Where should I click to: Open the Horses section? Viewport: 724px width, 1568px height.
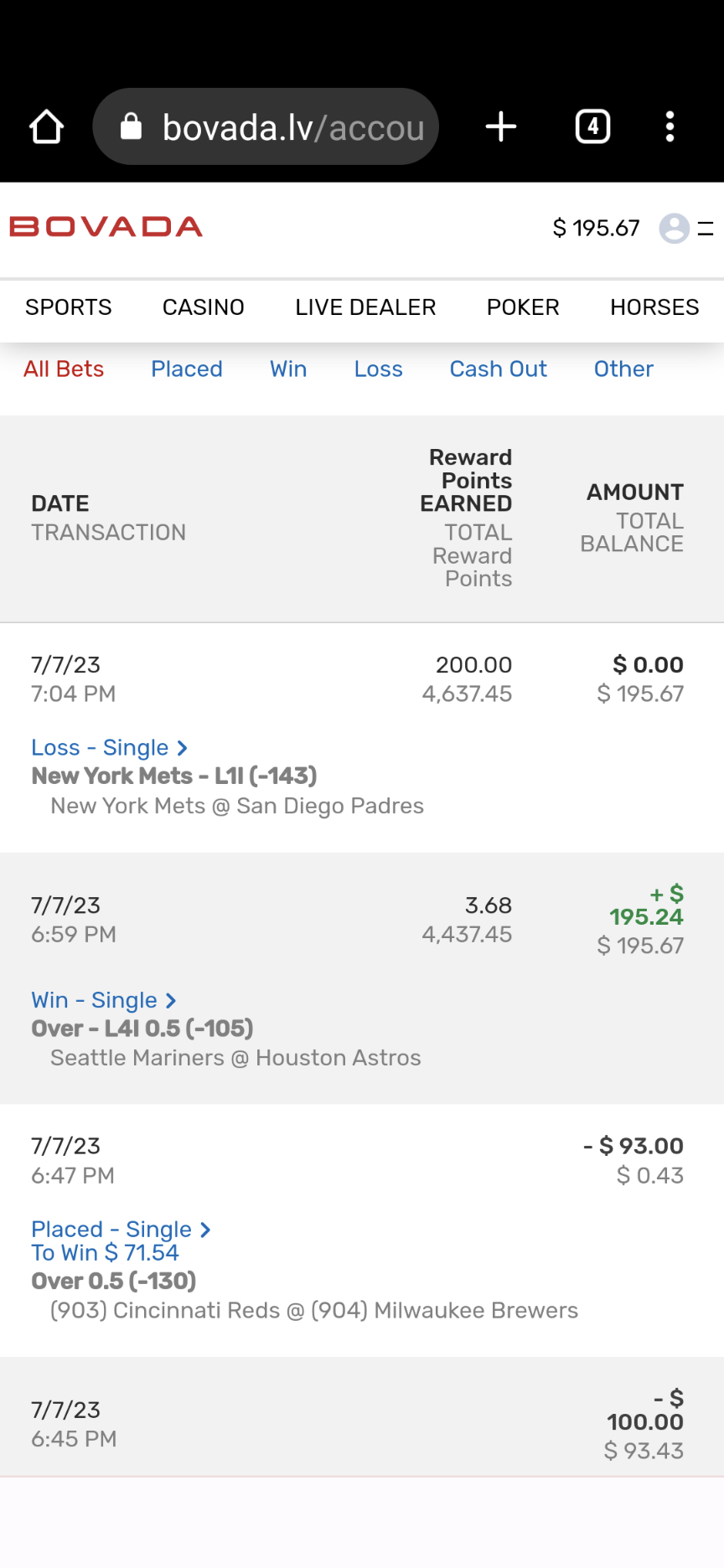(x=654, y=307)
